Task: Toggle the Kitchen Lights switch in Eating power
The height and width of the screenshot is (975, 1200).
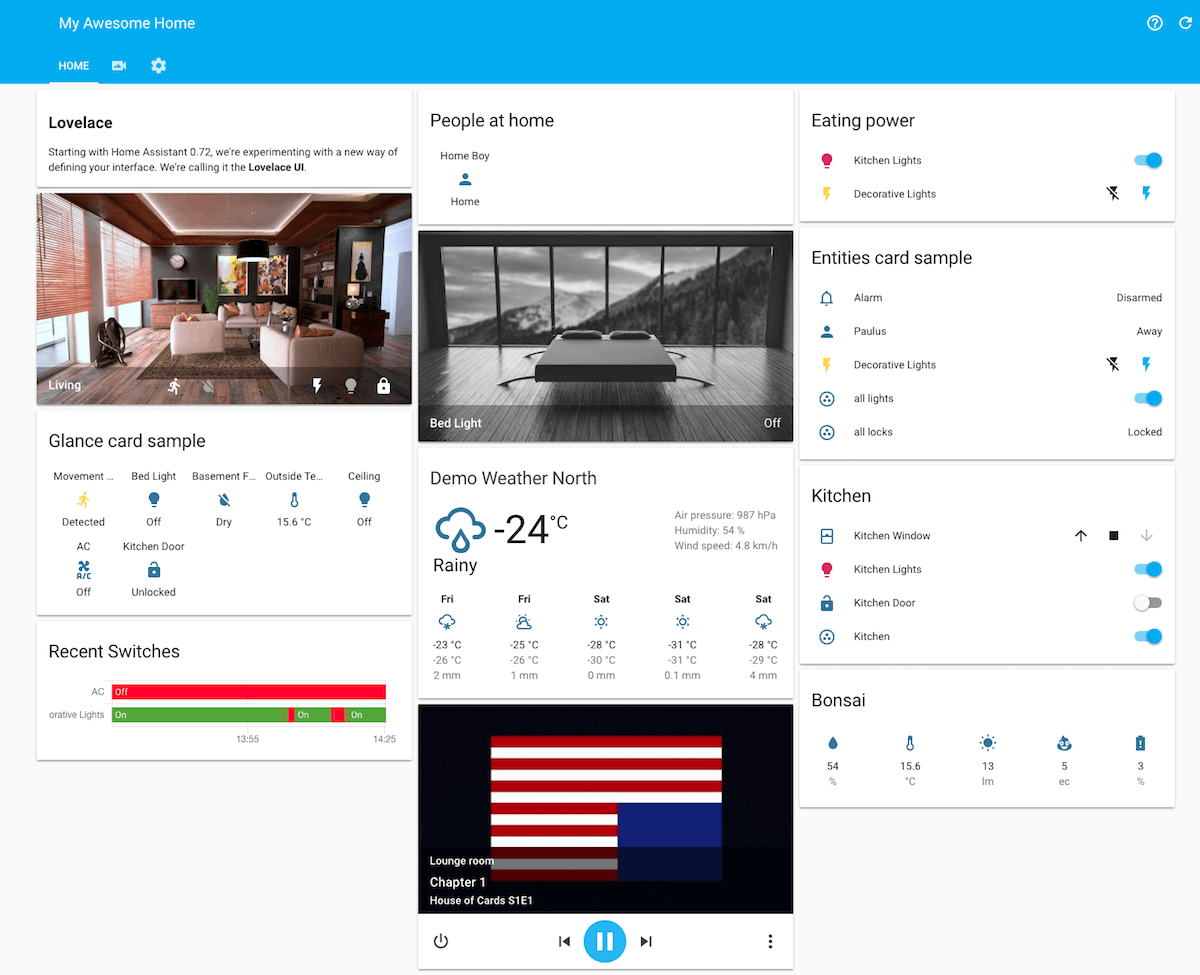Action: (x=1147, y=160)
